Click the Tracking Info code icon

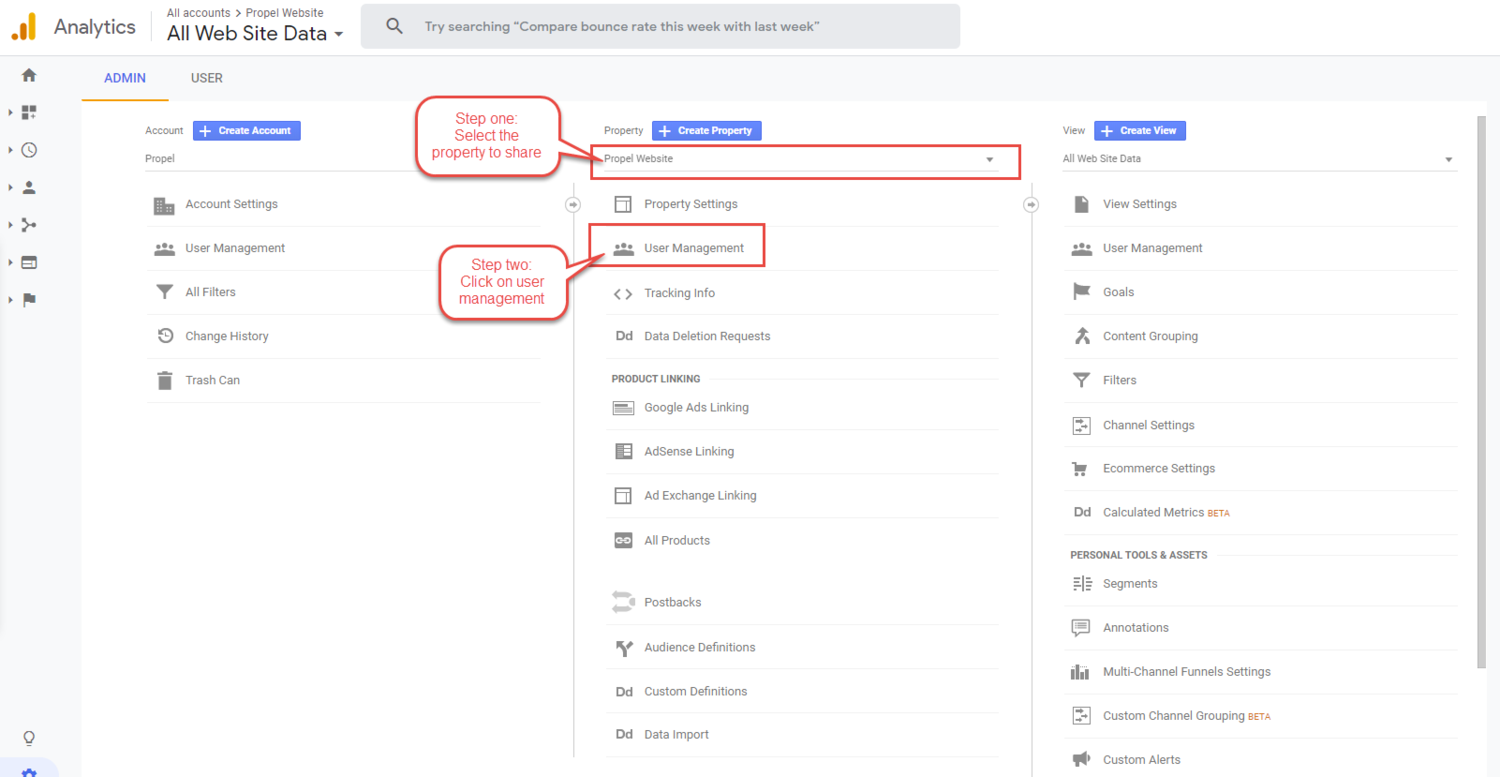[x=623, y=293]
